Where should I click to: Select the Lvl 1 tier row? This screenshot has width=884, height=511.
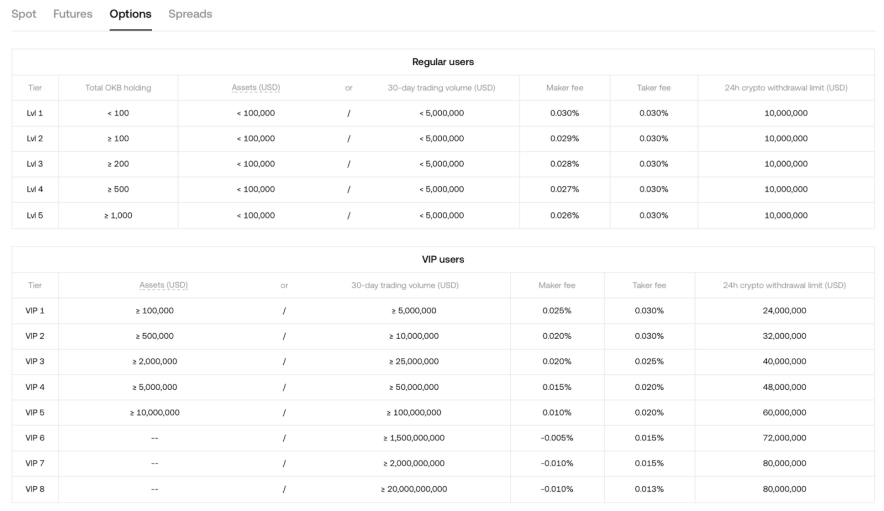[x=34, y=113]
